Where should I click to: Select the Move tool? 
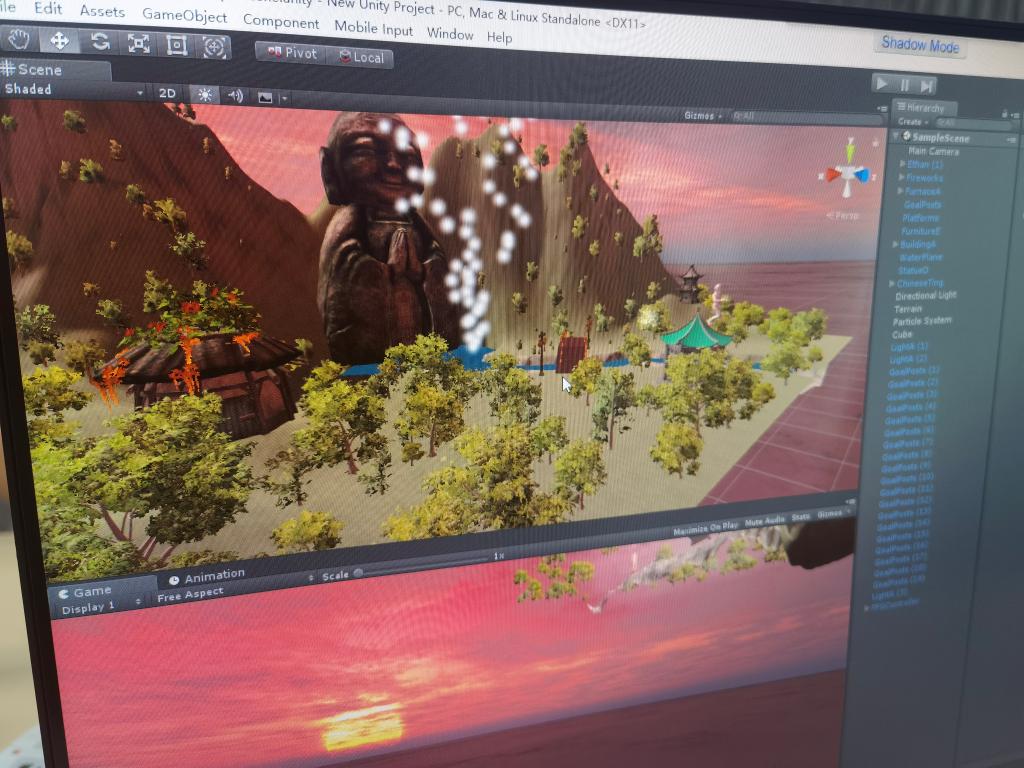pos(59,41)
